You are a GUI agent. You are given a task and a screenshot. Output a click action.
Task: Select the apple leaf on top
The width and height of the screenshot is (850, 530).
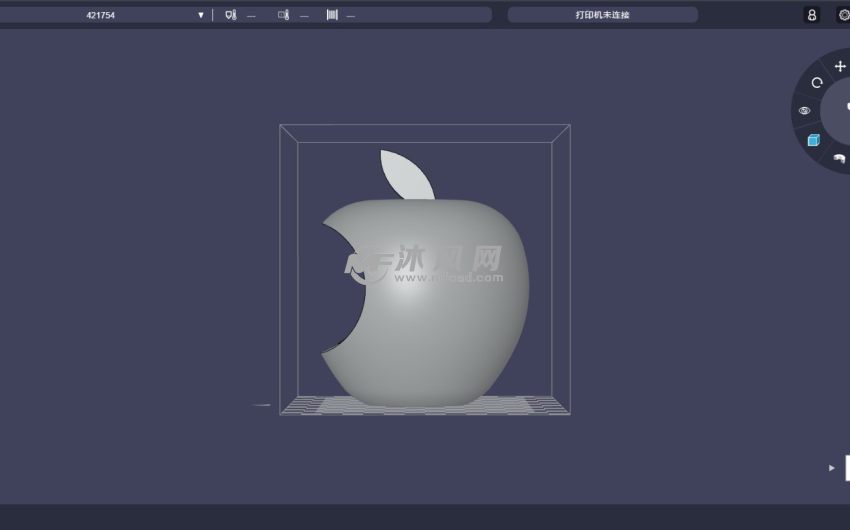405,174
